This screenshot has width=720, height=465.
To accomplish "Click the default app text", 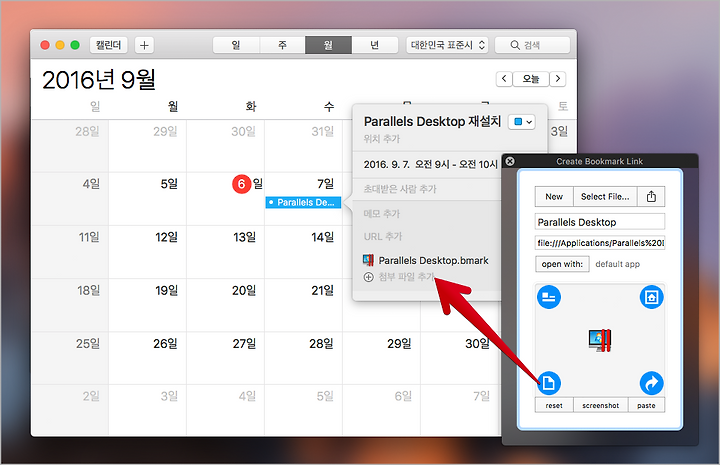I will click(618, 264).
